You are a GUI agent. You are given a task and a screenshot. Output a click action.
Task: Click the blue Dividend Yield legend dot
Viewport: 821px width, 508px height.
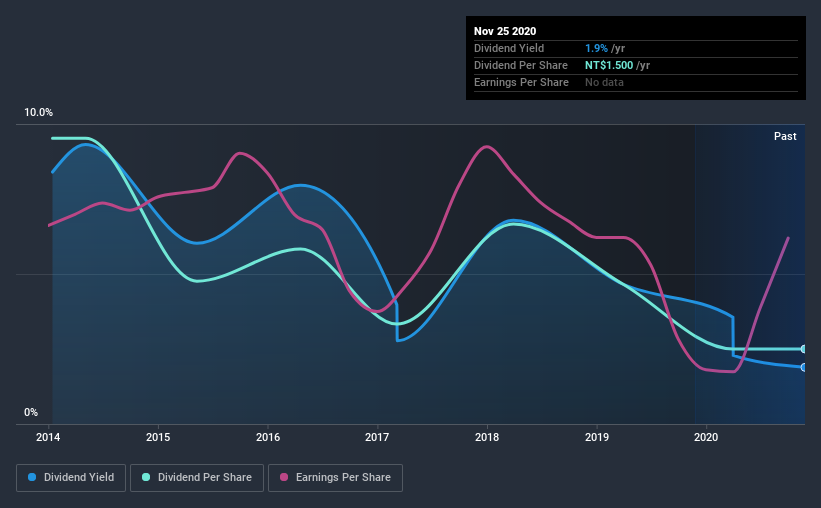click(32, 477)
